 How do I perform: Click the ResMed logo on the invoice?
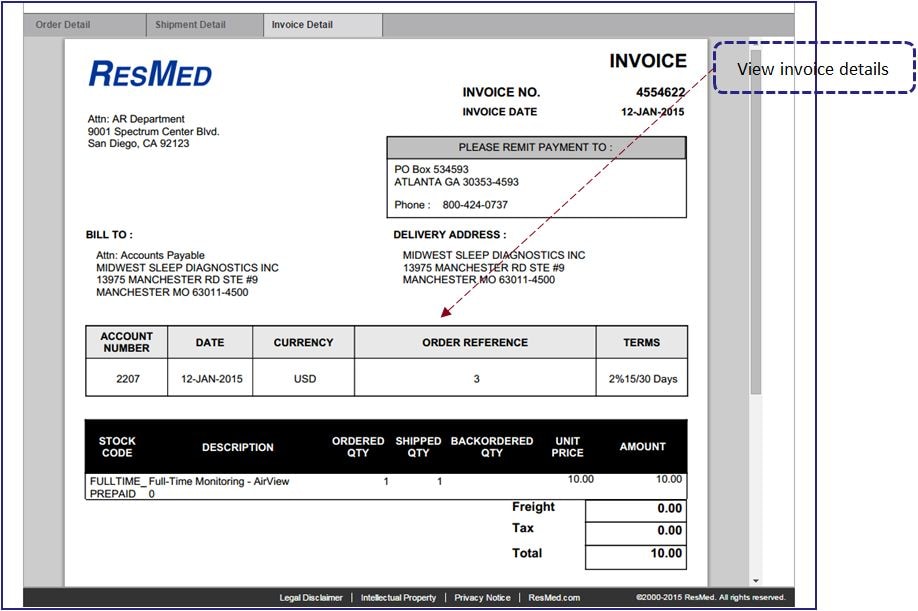(x=150, y=73)
